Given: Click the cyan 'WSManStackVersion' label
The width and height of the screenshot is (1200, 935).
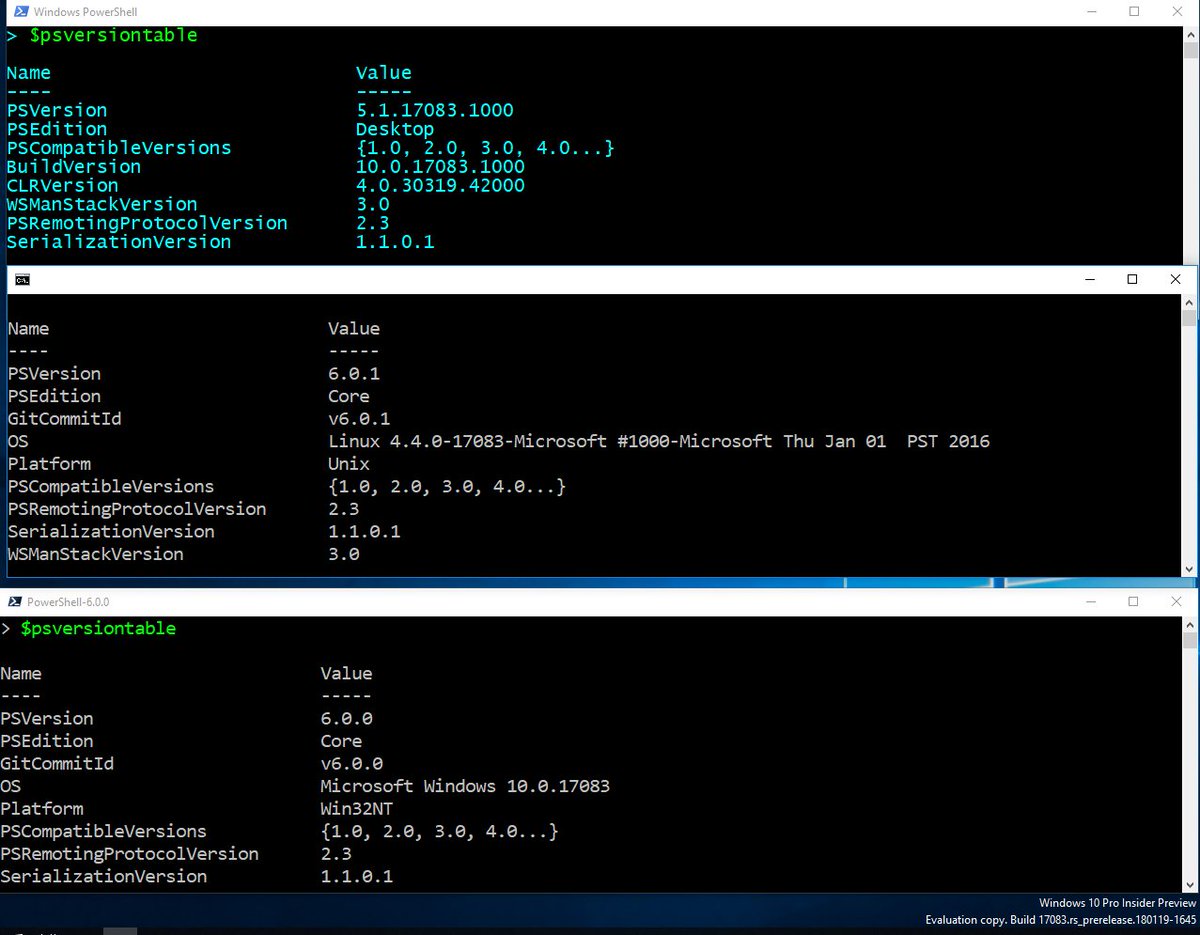Looking at the screenshot, I should 102,204.
